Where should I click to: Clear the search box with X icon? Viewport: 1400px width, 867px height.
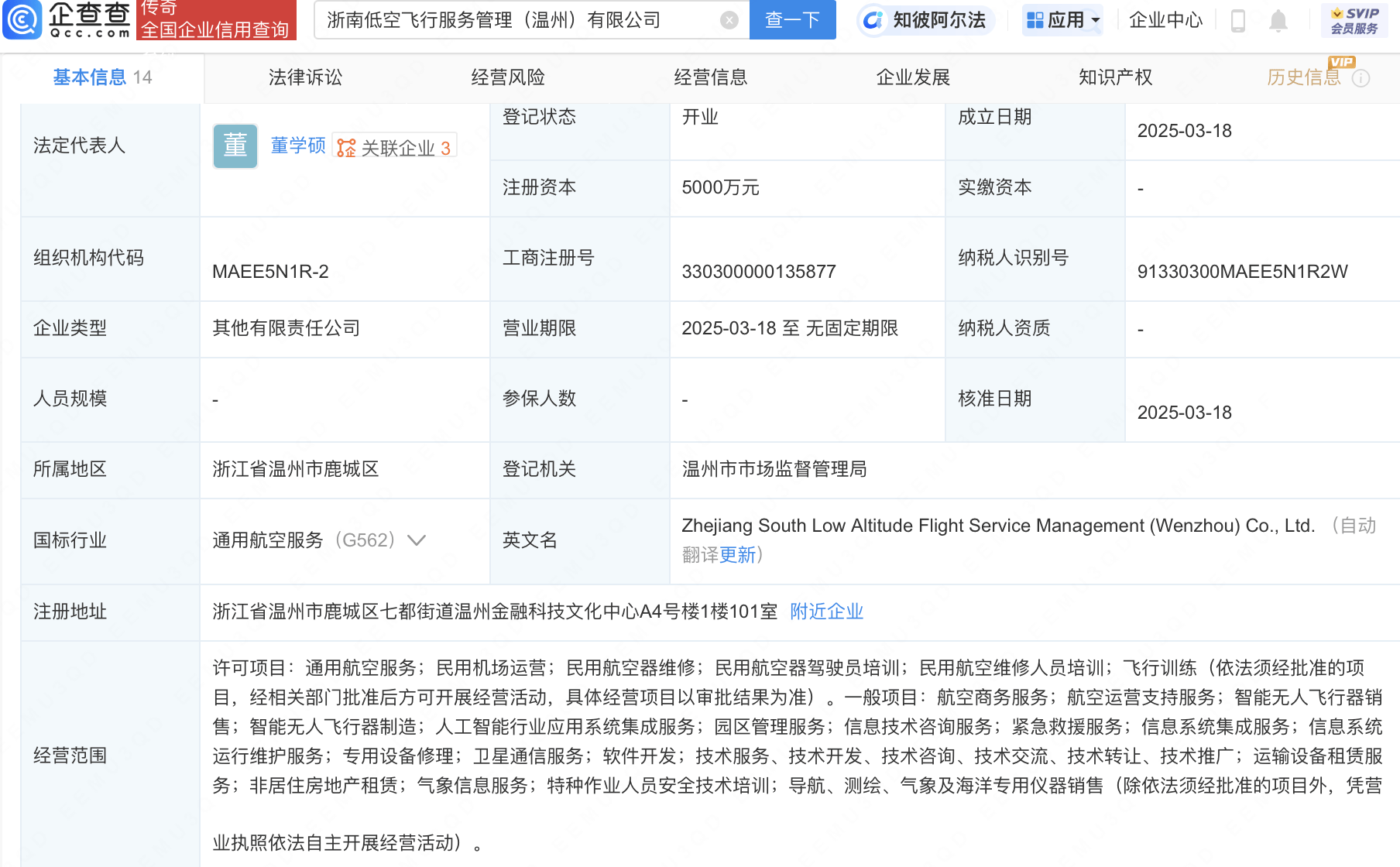click(729, 20)
